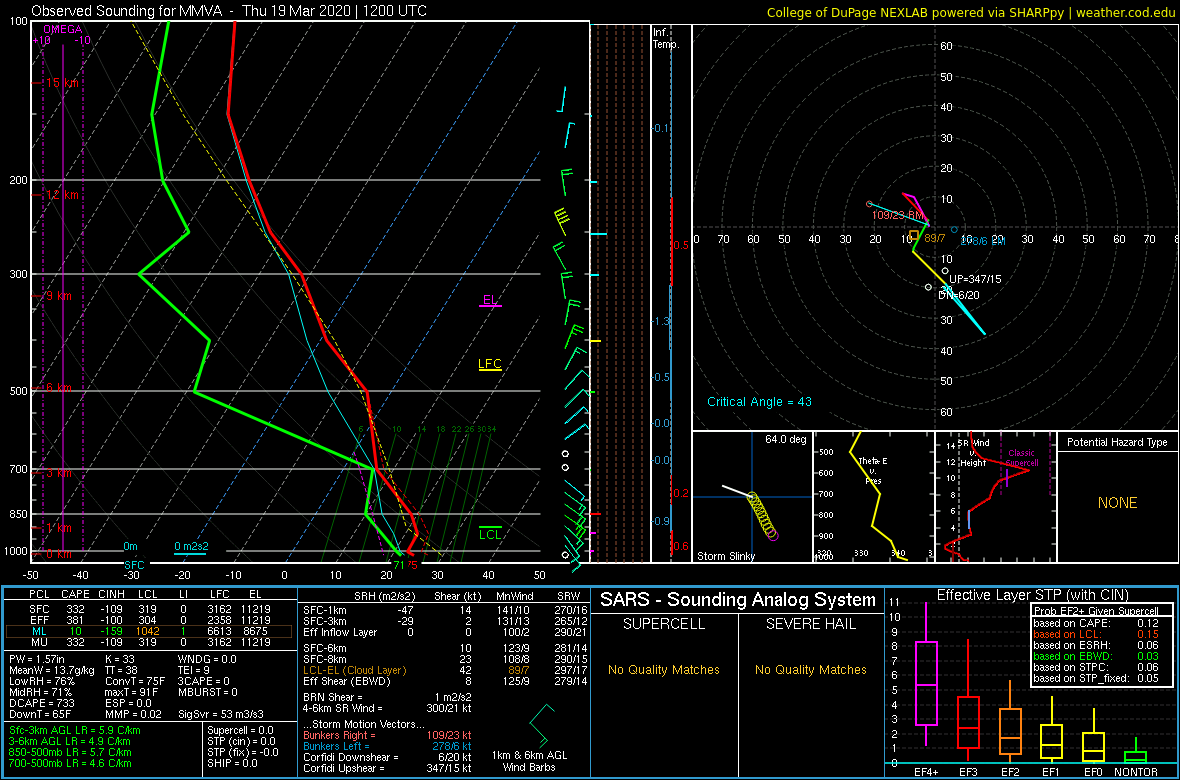The height and width of the screenshot is (780, 1180).
Task: Click the SUPERCELL analog column header
Action: pos(663,625)
